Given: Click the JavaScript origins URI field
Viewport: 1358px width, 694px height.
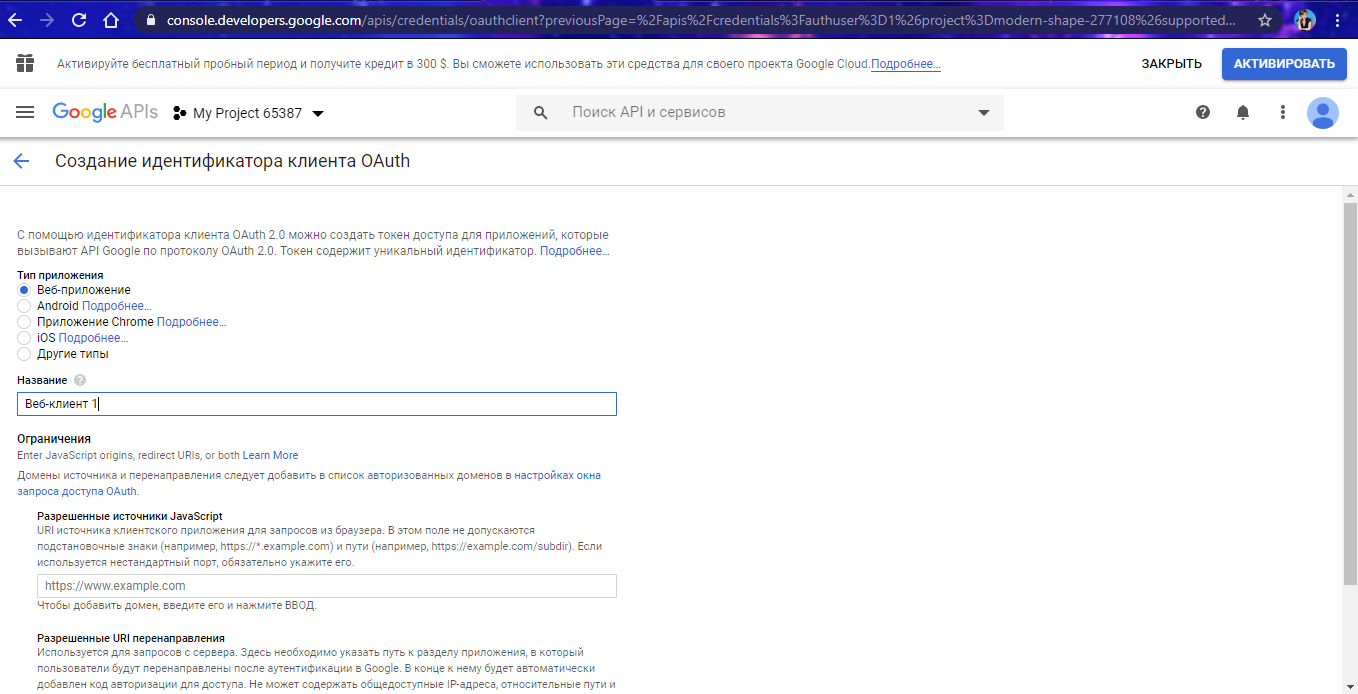Looking at the screenshot, I should [327, 586].
